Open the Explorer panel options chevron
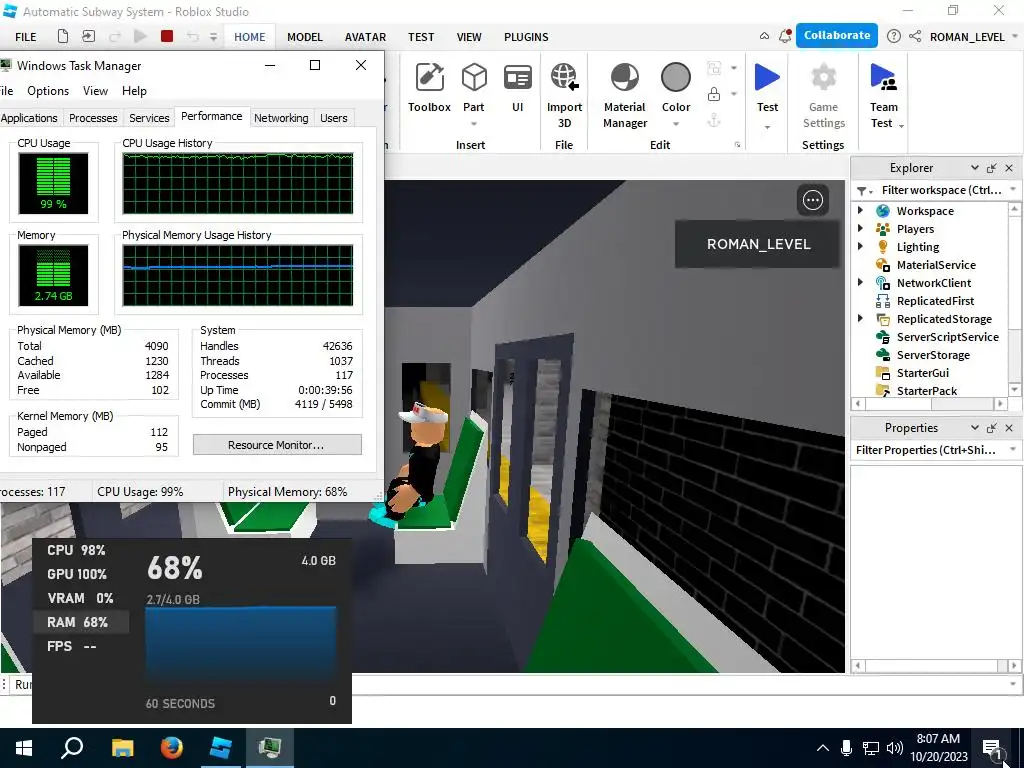This screenshot has height=768, width=1024. pyautogui.click(x=974, y=168)
